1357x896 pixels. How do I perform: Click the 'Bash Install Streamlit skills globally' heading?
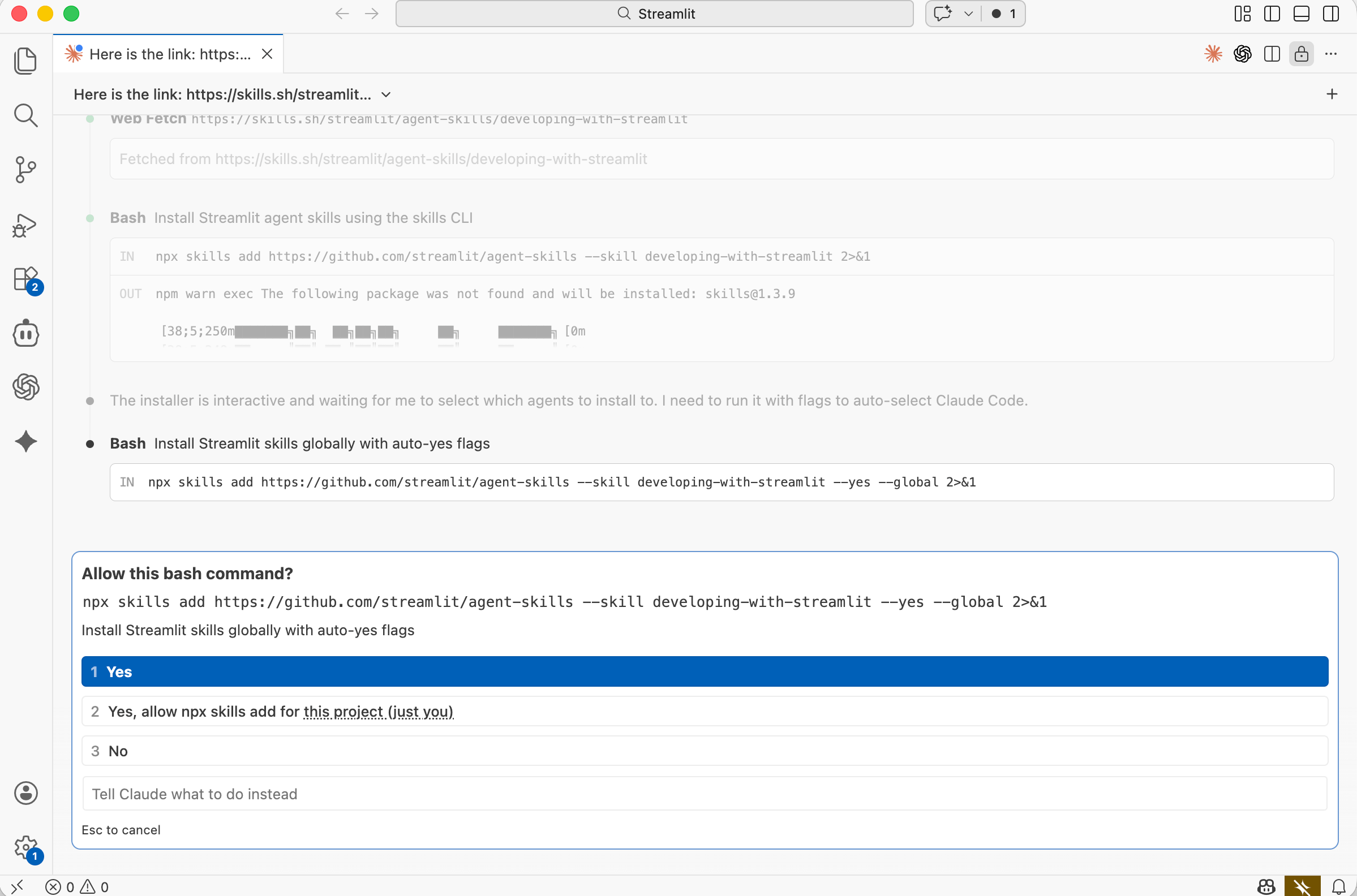coord(299,443)
